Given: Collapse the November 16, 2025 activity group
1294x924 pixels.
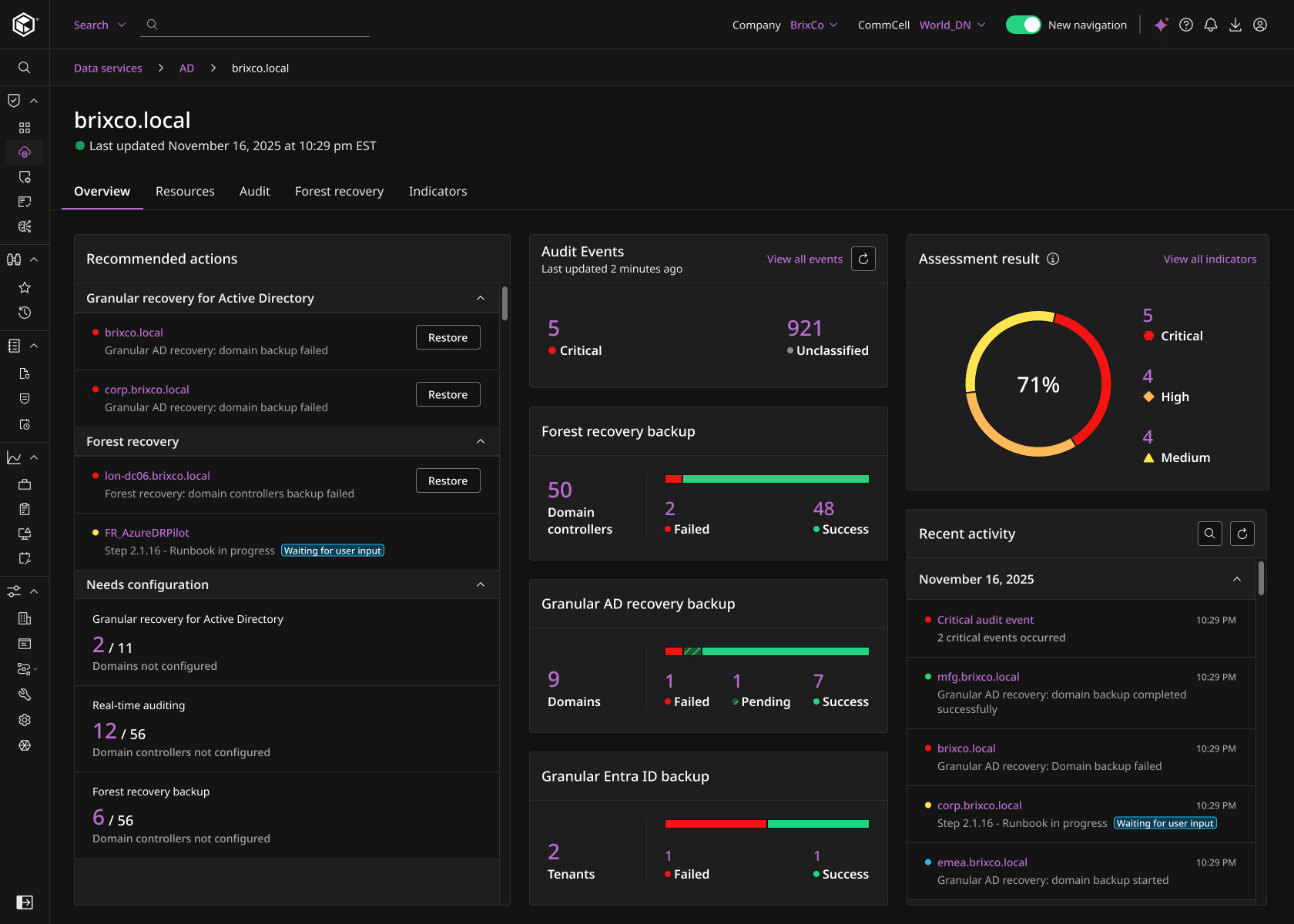Looking at the screenshot, I should (1237, 580).
